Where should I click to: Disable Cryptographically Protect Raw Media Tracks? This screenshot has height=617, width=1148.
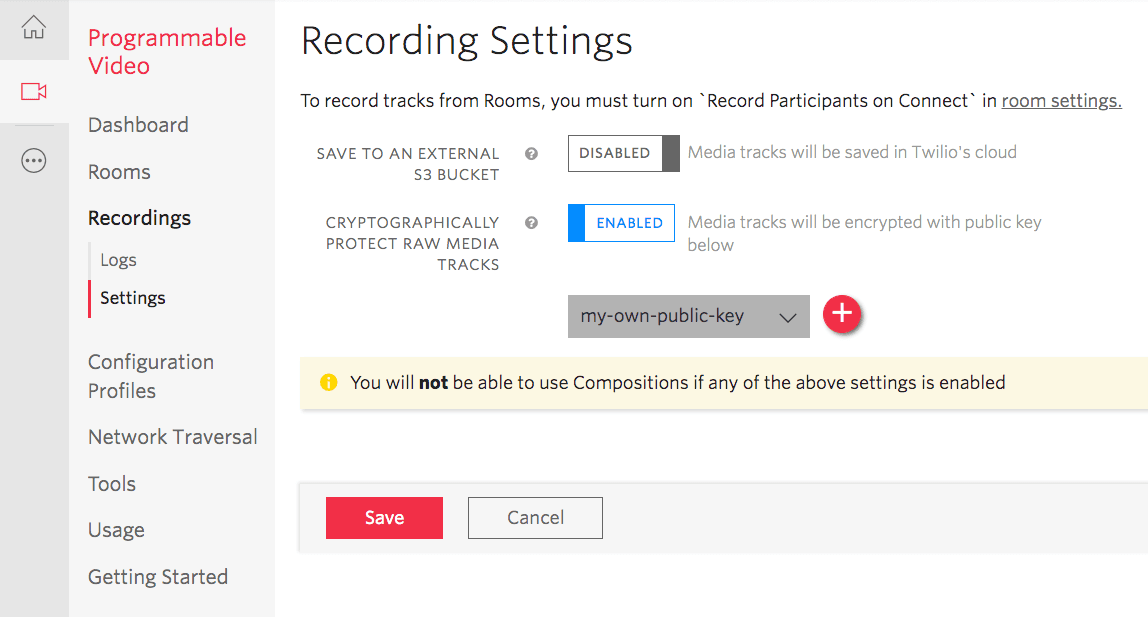click(x=621, y=222)
